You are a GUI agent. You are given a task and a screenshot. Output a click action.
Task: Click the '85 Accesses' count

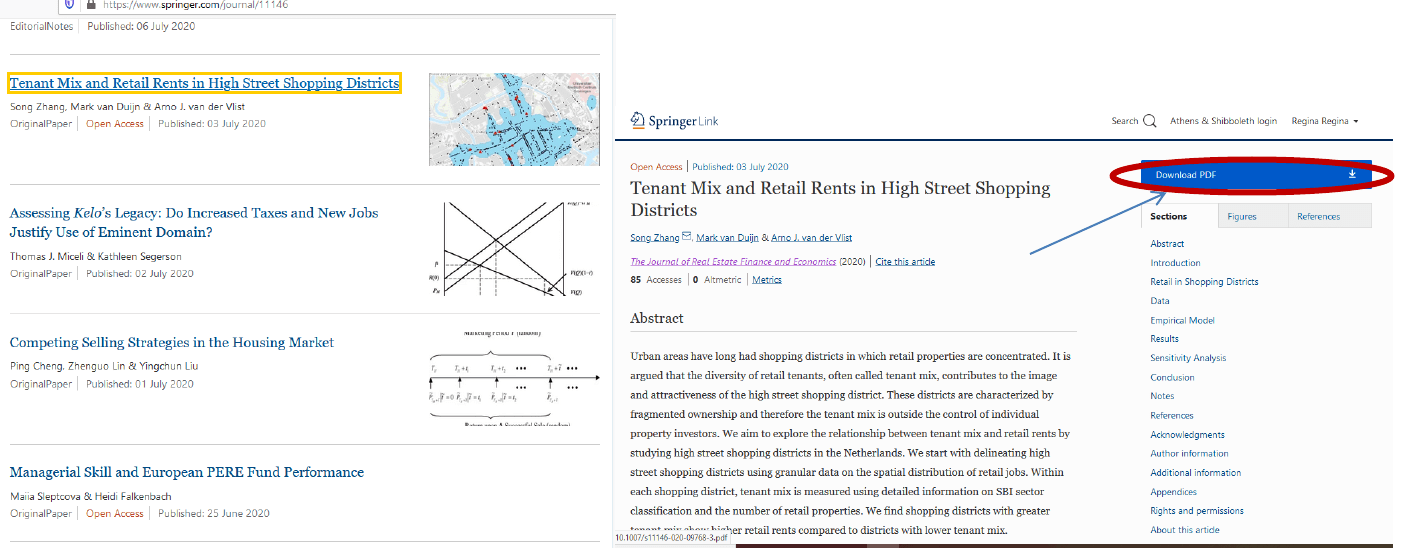coord(656,280)
